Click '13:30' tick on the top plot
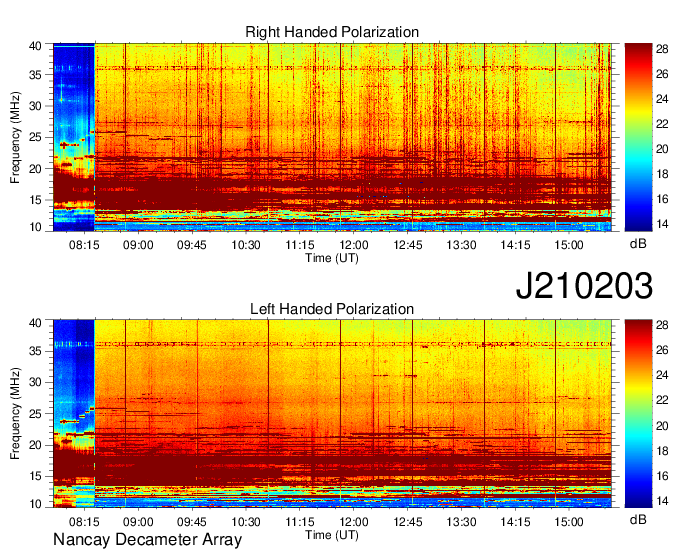This screenshot has height=552, width=680. [461, 245]
